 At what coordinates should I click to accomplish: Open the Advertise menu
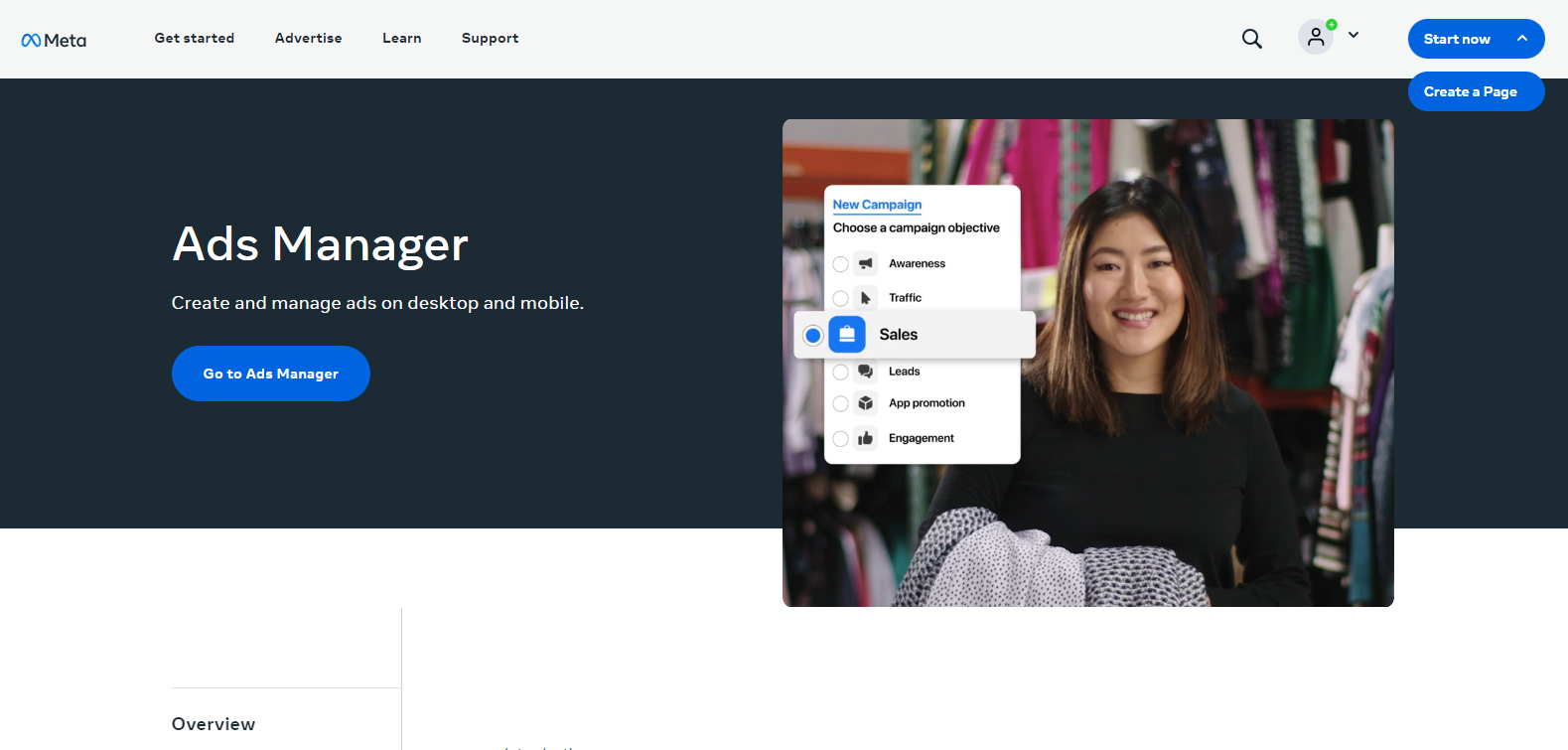[309, 38]
